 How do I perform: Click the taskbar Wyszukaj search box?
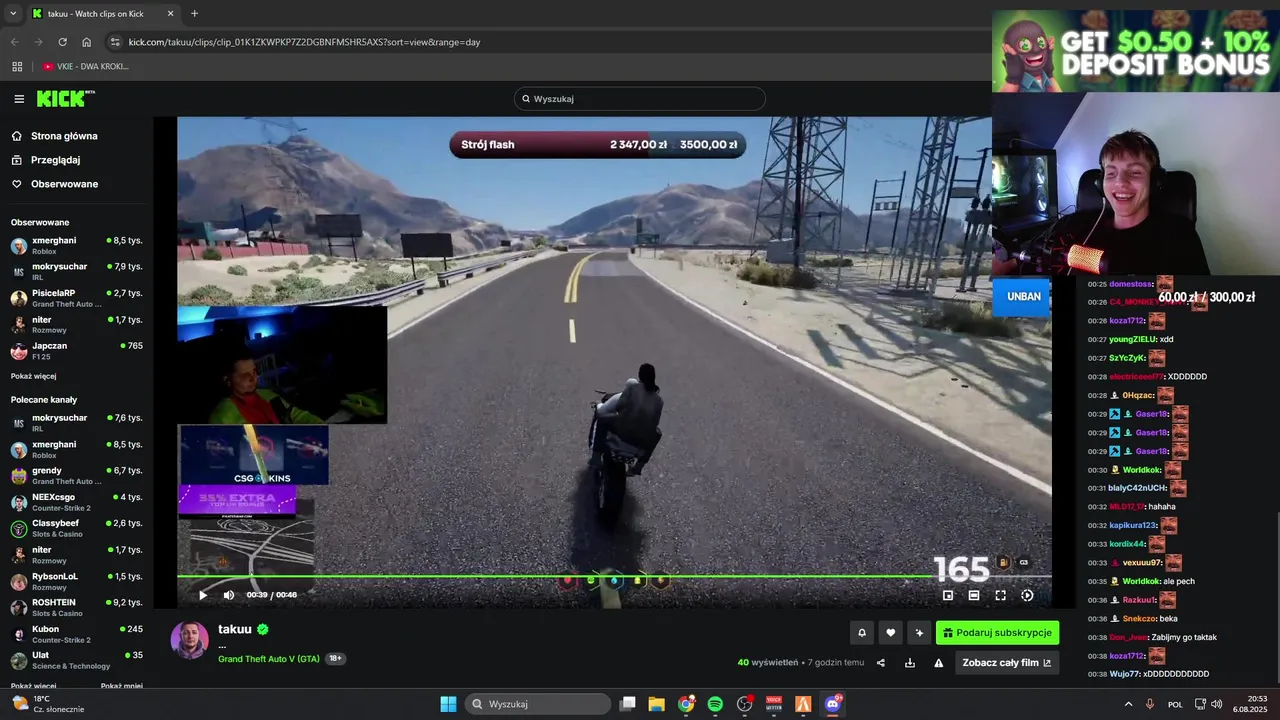coord(539,704)
